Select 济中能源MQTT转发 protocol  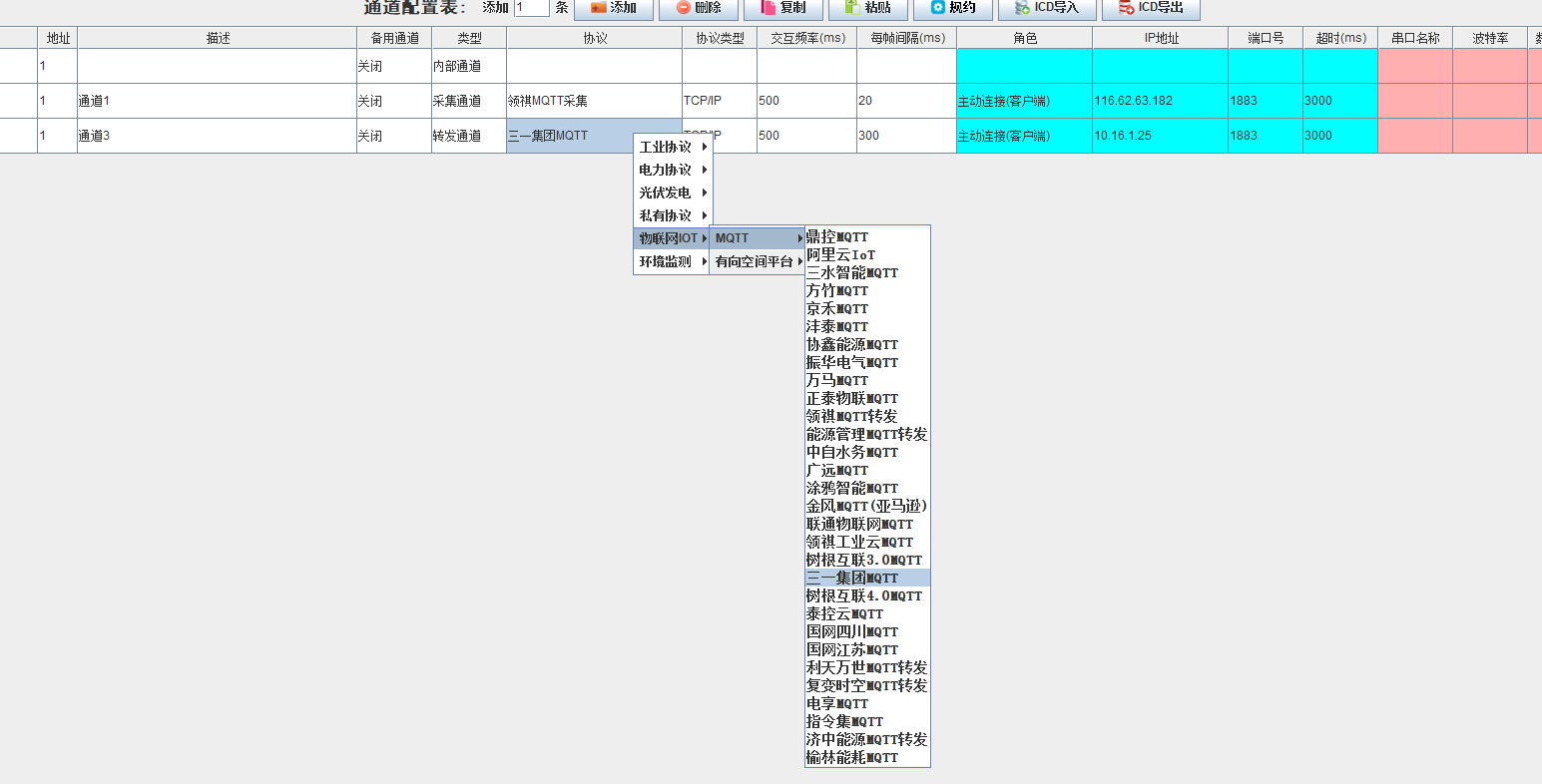867,739
